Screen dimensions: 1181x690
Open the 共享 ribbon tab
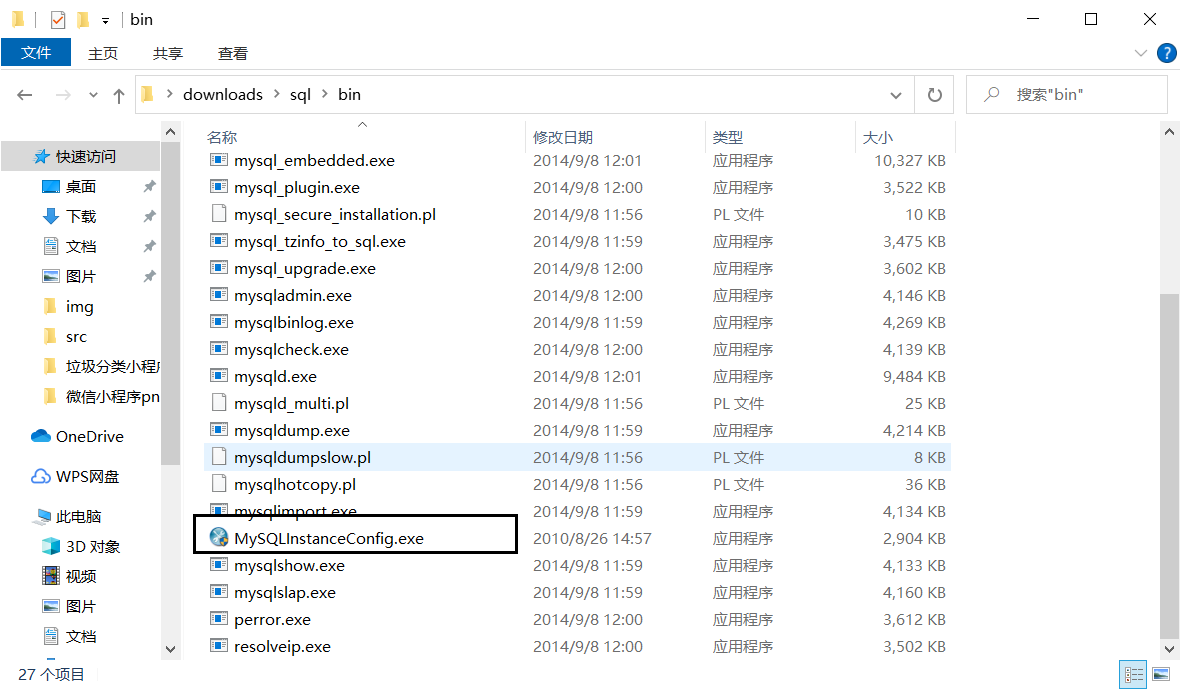point(167,53)
